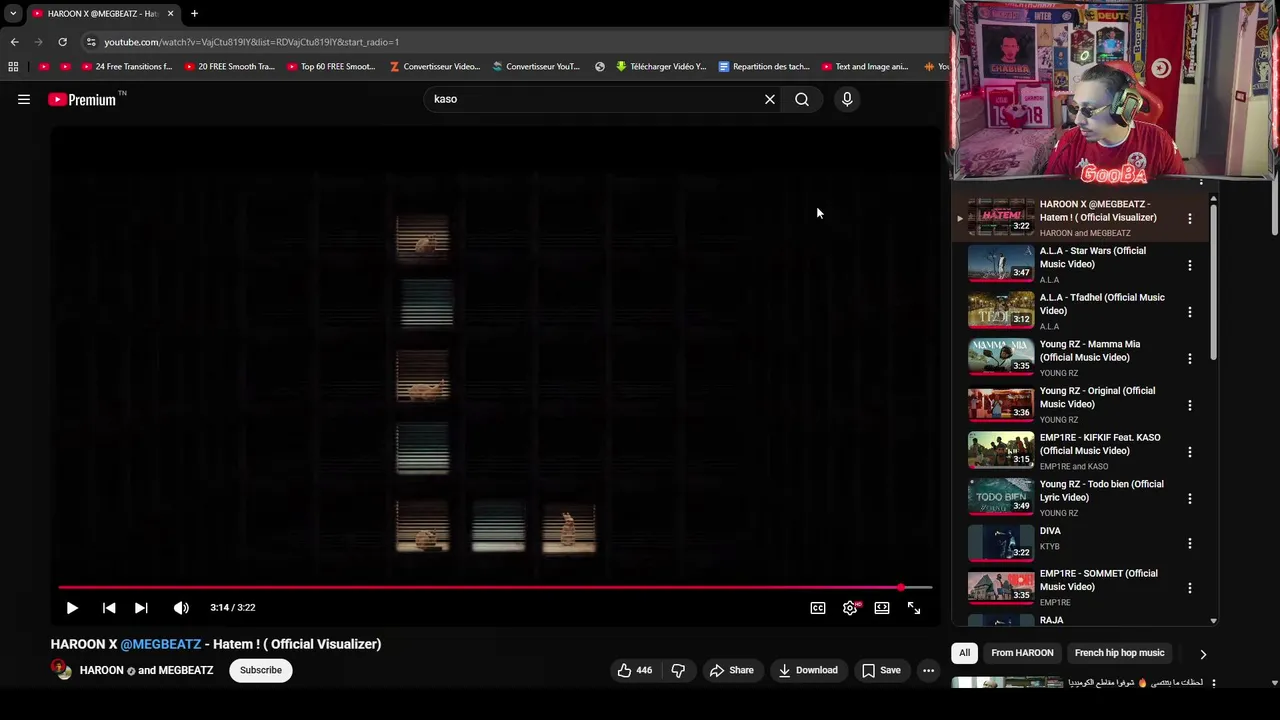The image size is (1280, 720).
Task: Play A.L.A - Tfadhel Official Music Video
Action: 1001,310
